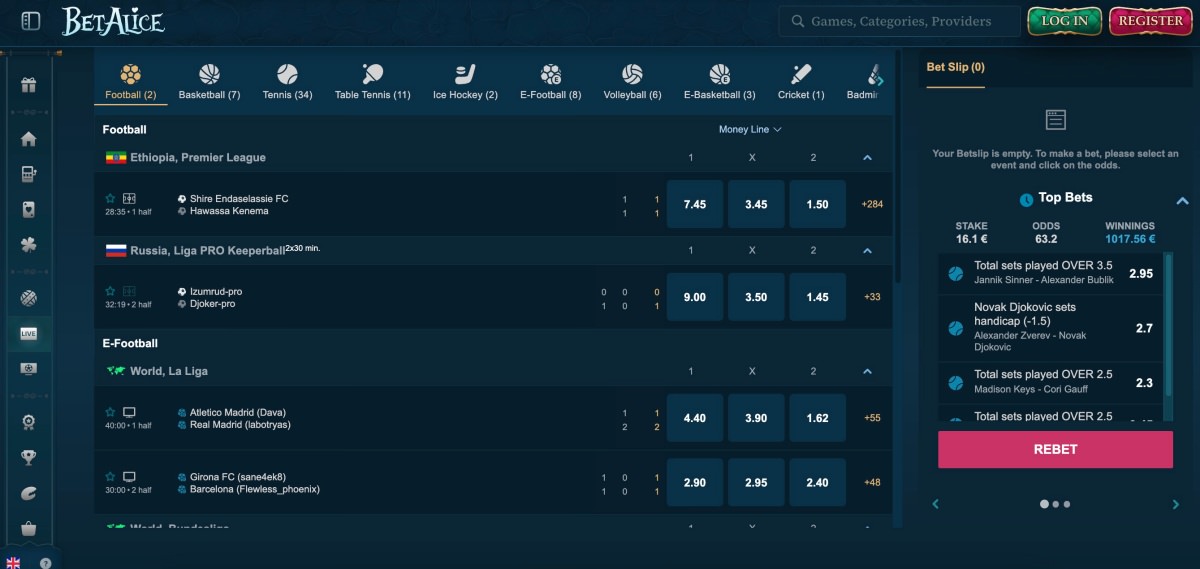Click the BetAlice logo
Screen dimensions: 1200x569
pos(113,21)
